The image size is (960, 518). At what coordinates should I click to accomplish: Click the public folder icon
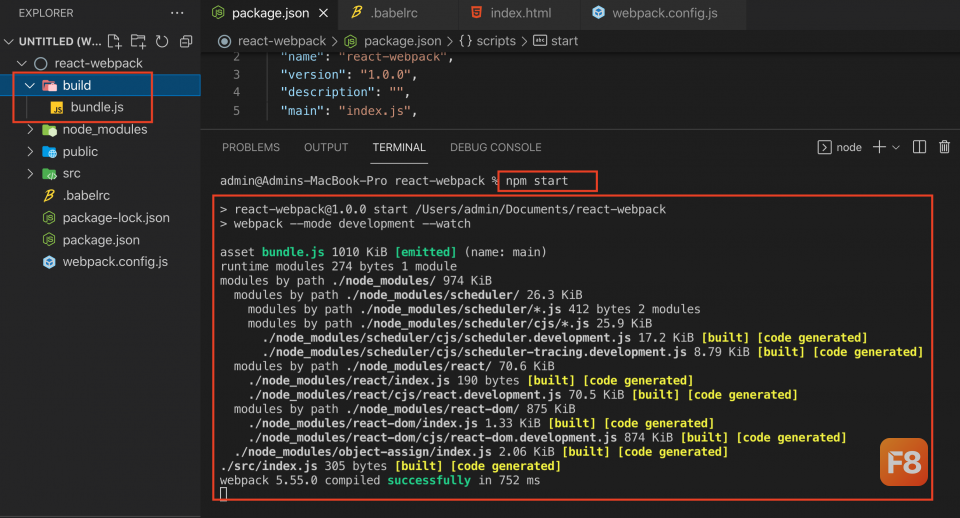(x=49, y=151)
